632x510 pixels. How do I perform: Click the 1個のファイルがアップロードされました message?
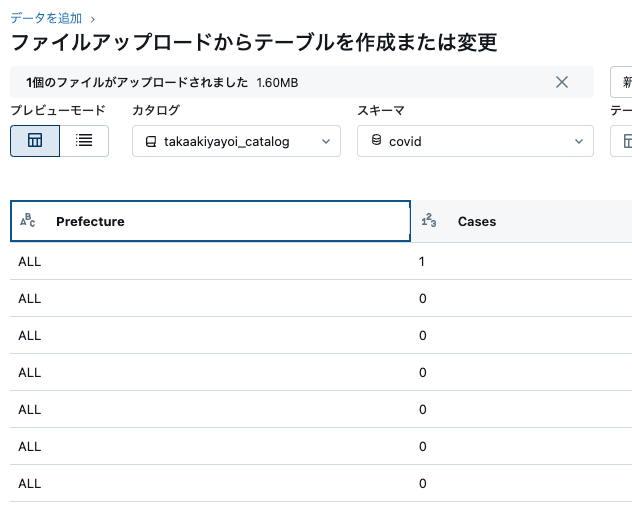[x=137, y=83]
